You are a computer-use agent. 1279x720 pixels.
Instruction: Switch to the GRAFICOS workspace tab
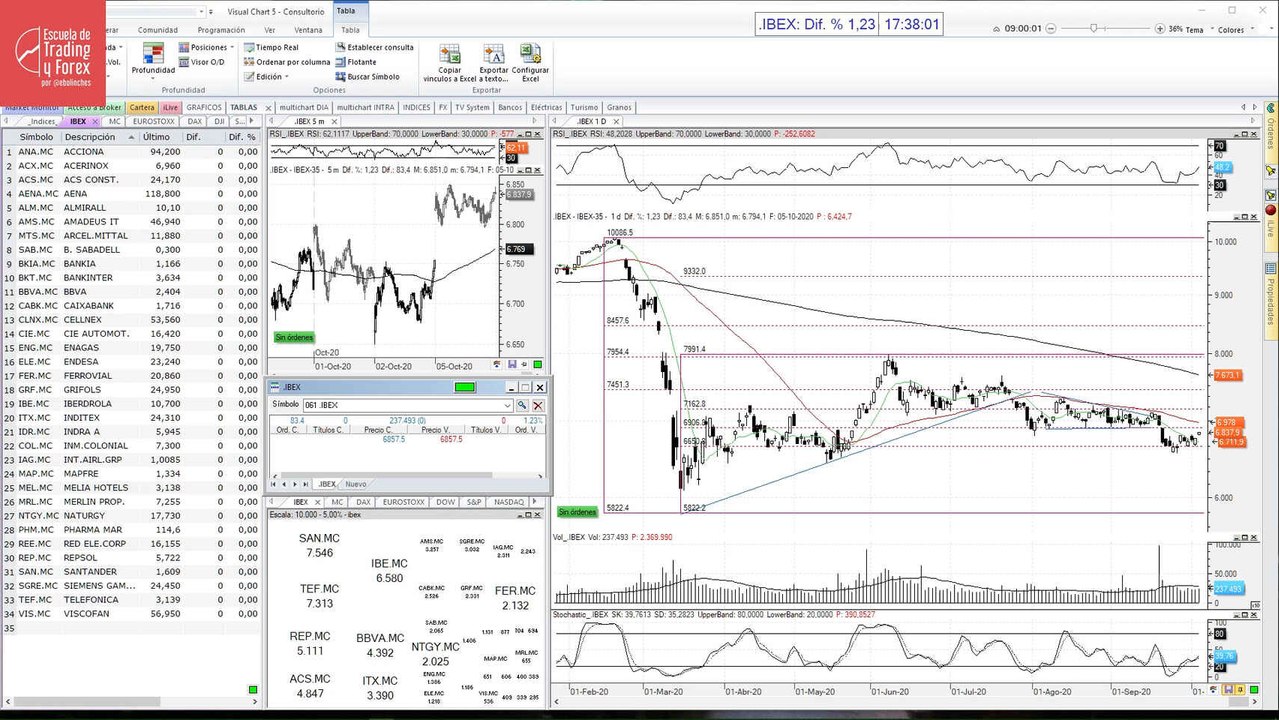(x=204, y=107)
